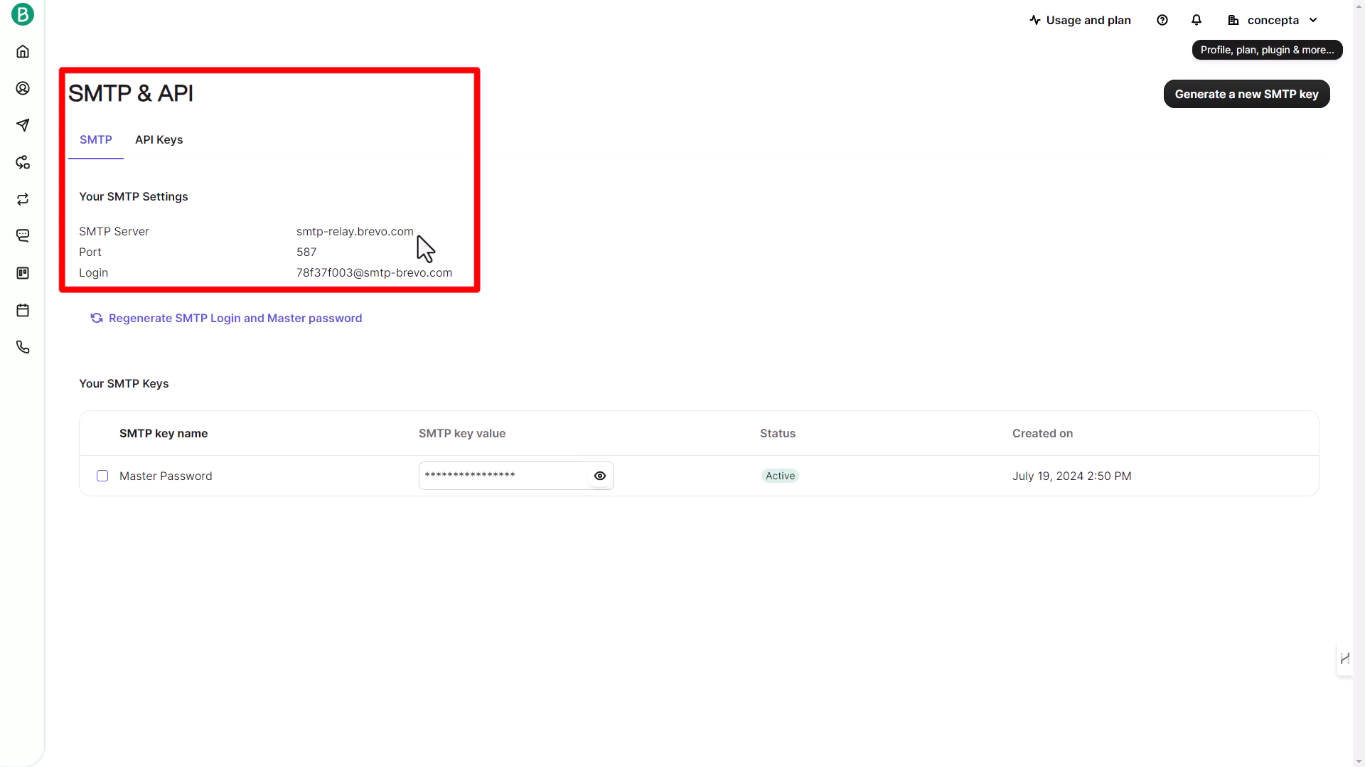Click the login 78f37f003@smtp-brevo.com
This screenshot has width=1365, height=767.
(x=374, y=272)
